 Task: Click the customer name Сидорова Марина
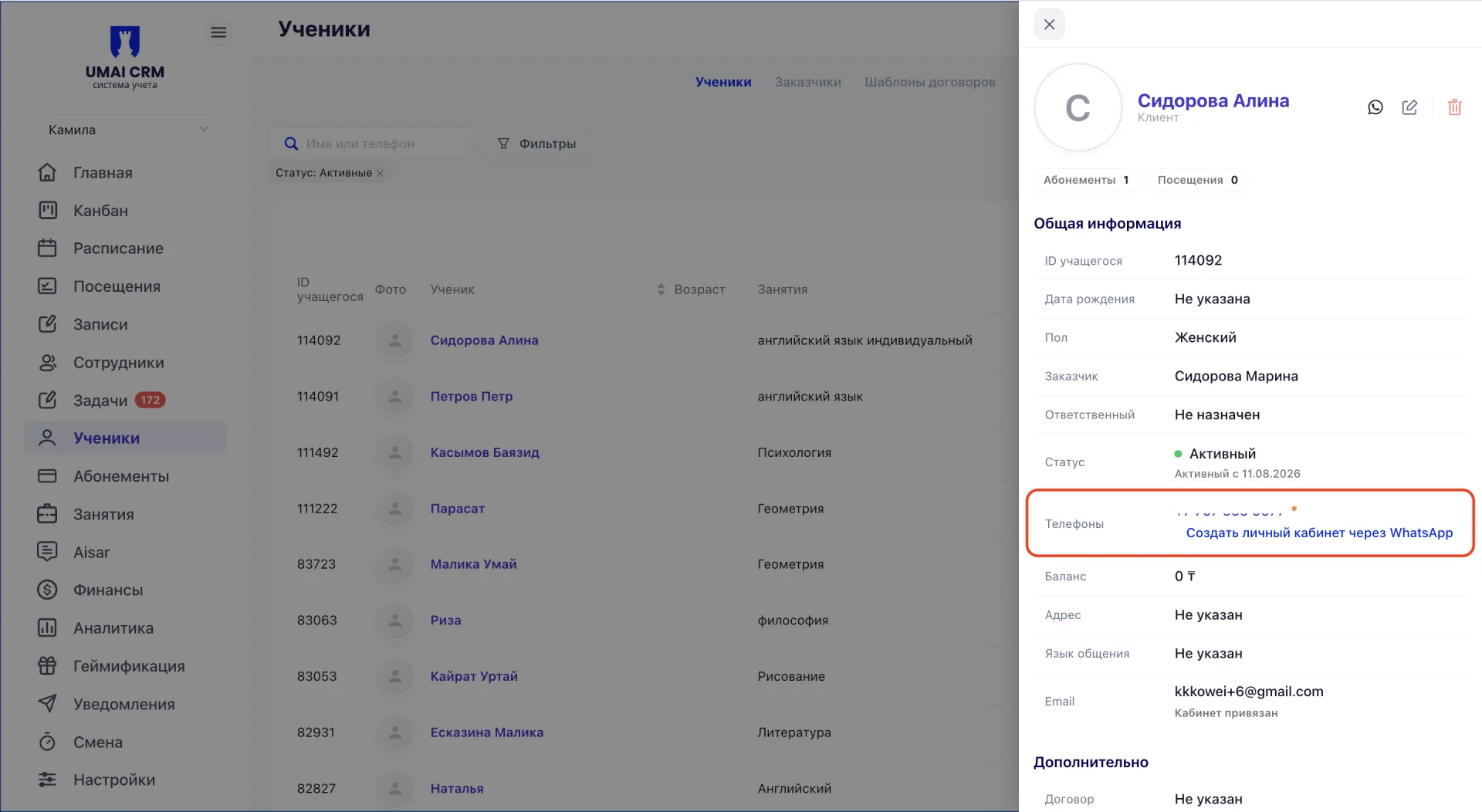(1236, 376)
